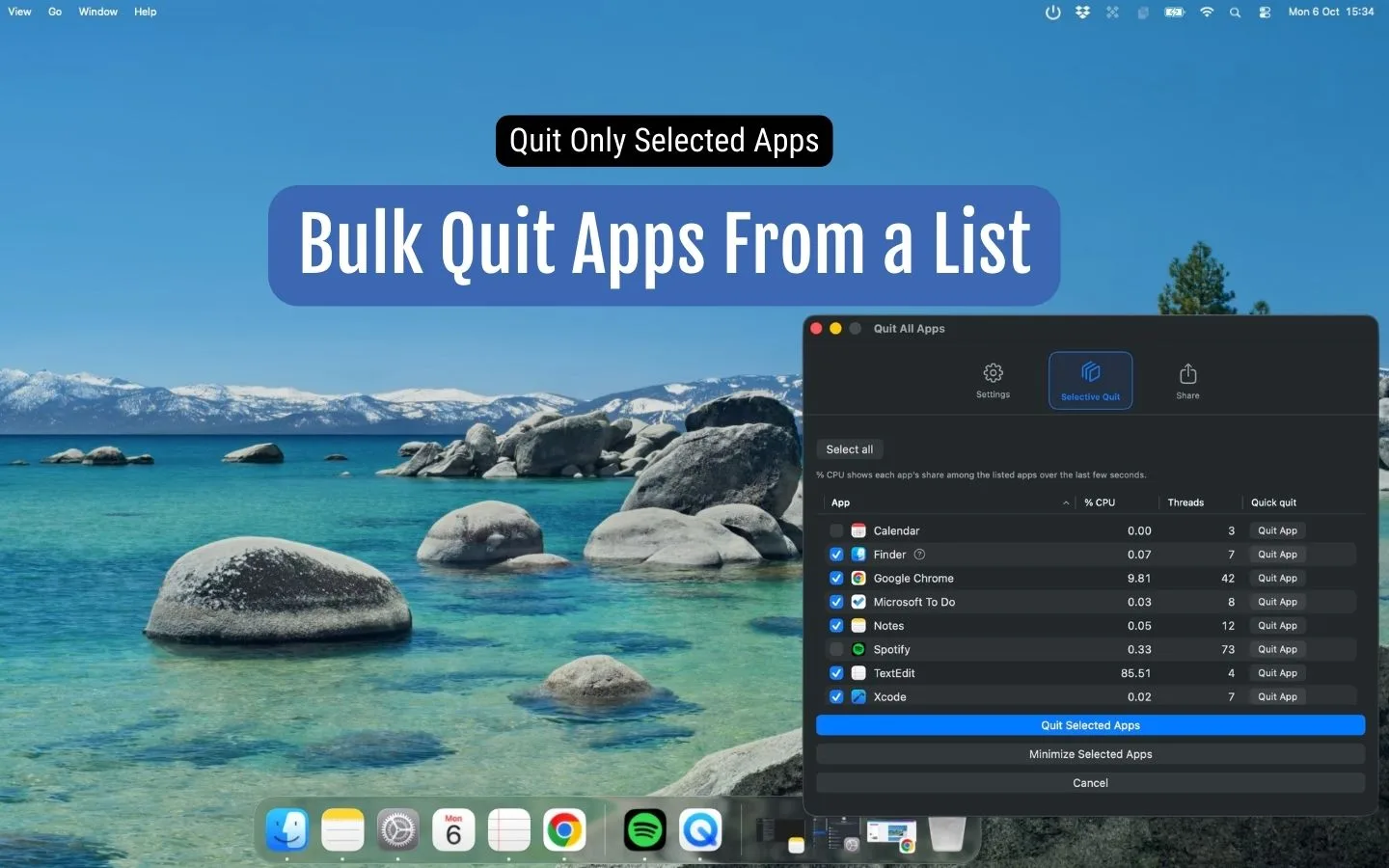
Task: Open the View menu
Action: tap(19, 12)
